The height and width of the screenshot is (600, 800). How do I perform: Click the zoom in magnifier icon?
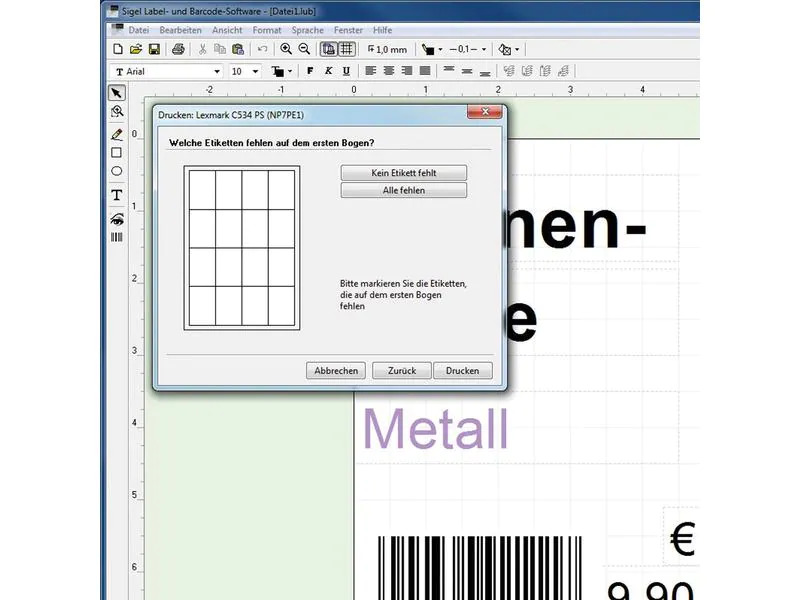(x=286, y=49)
